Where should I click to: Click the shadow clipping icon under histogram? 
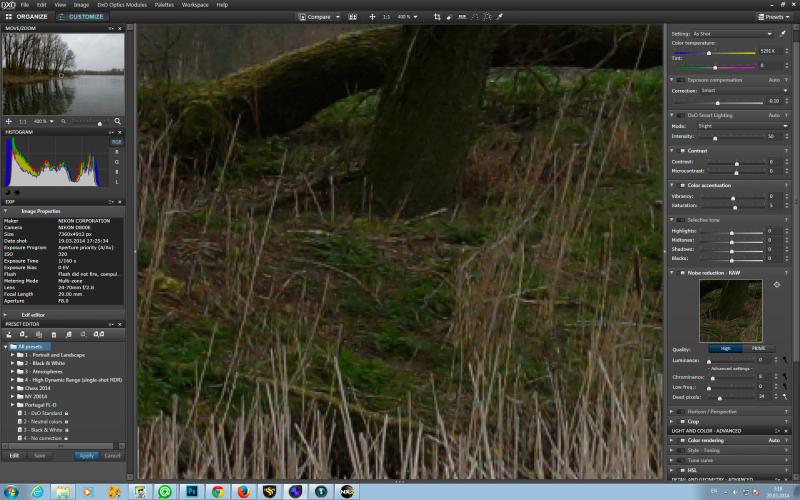8,192
